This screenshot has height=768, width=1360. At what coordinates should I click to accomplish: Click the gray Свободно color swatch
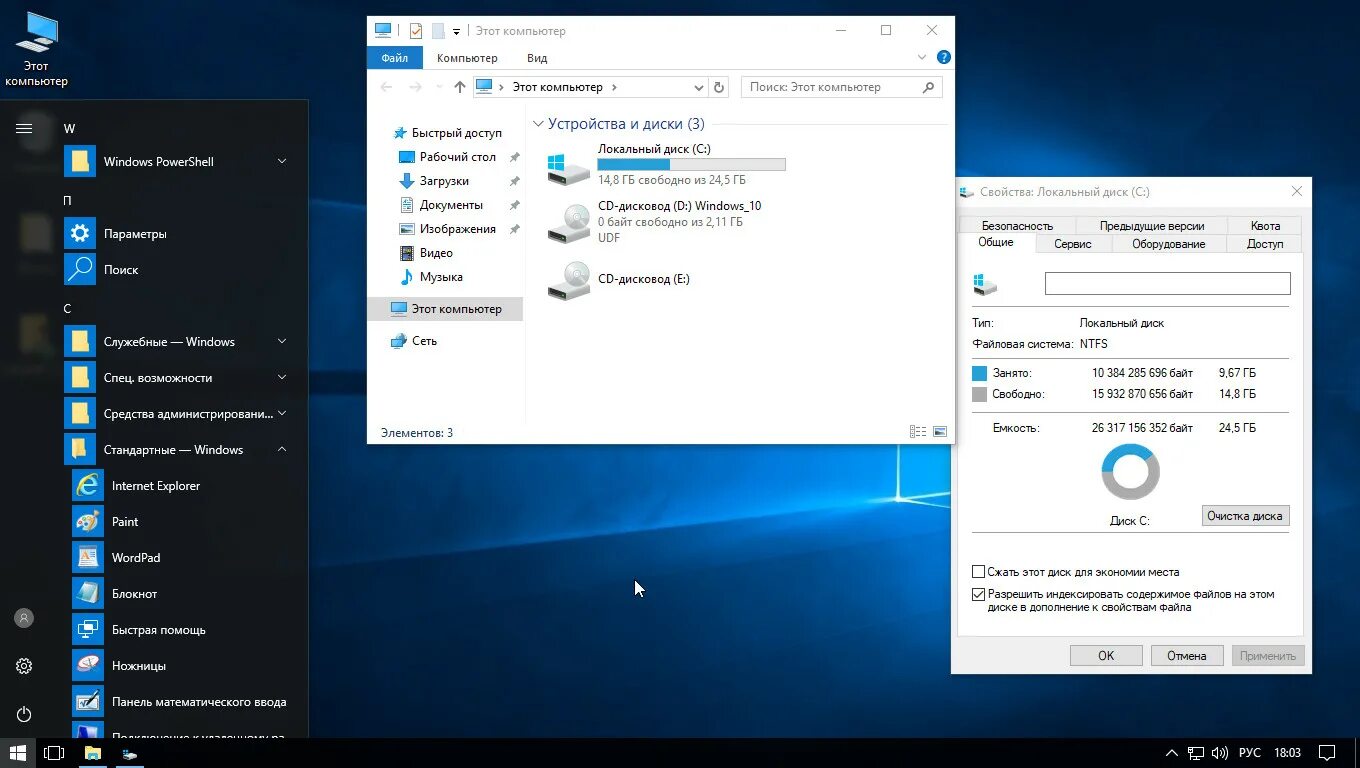[979, 394]
